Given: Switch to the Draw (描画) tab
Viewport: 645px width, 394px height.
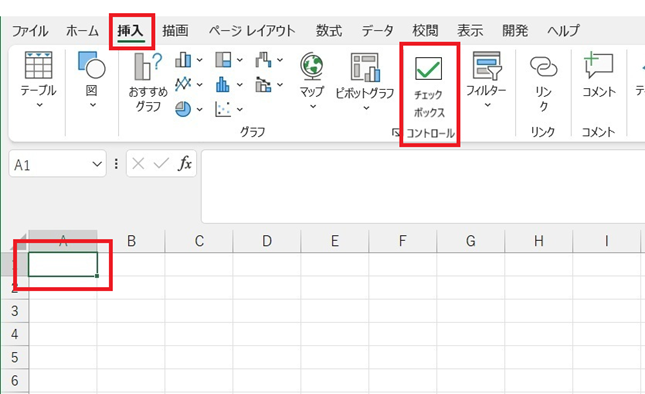Looking at the screenshot, I should tap(175, 31).
